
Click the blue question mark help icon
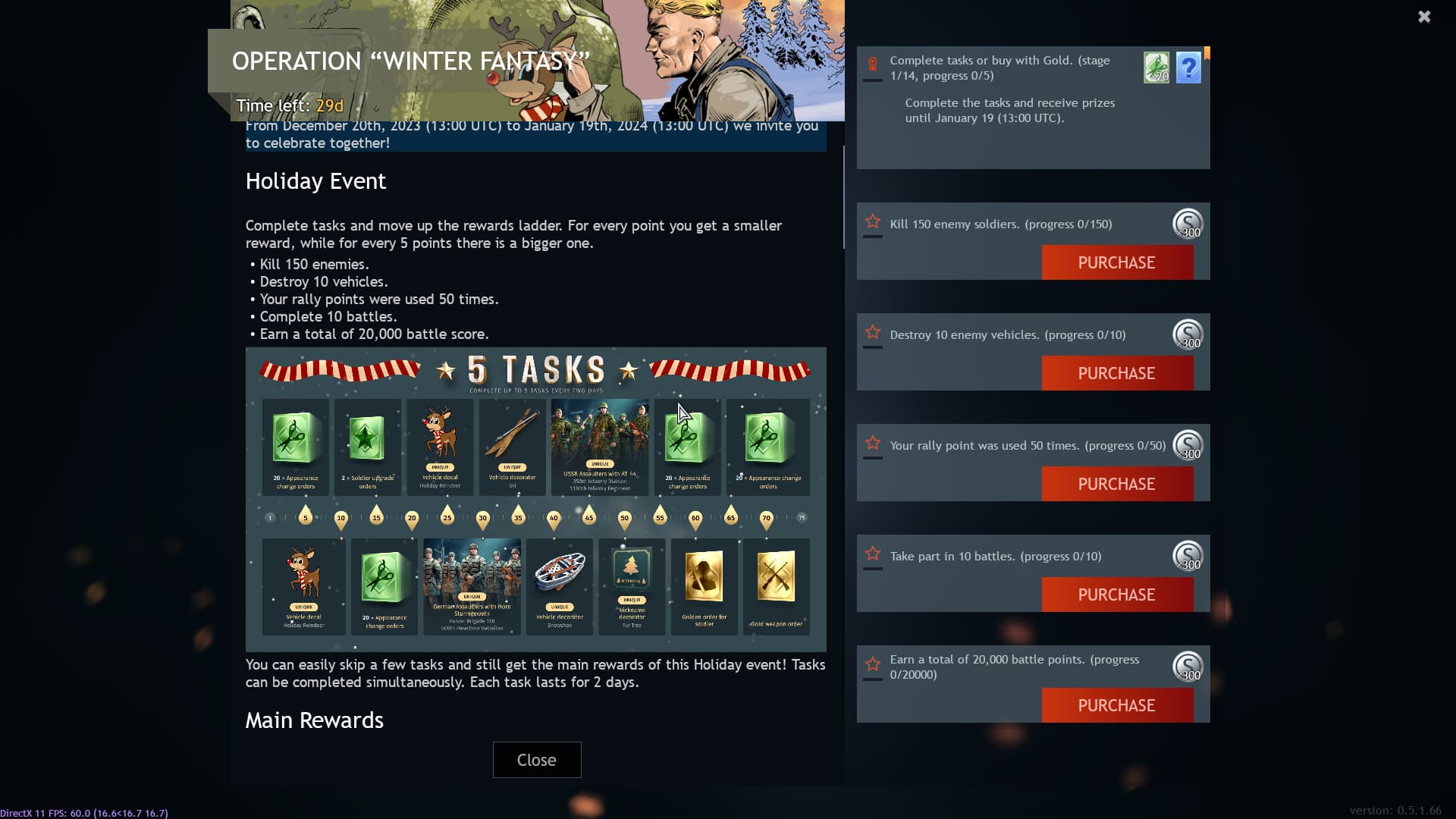(x=1188, y=67)
